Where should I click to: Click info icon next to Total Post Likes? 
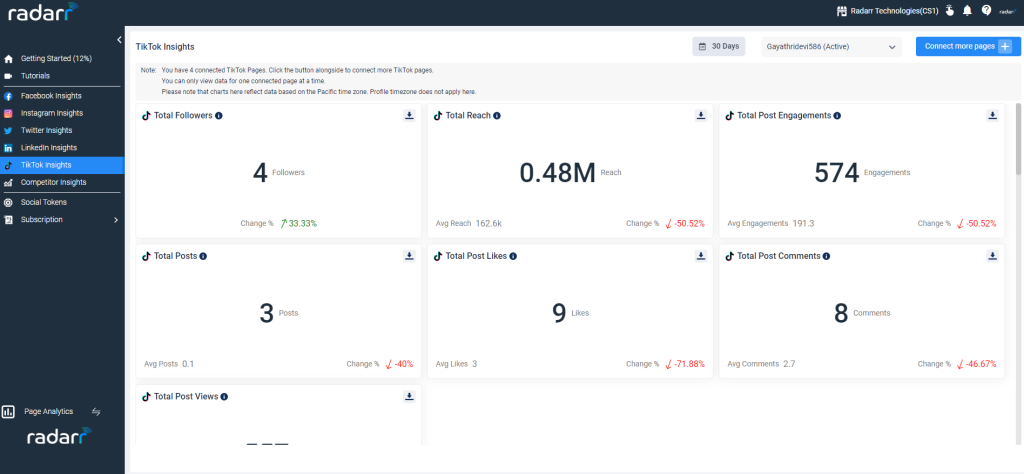(x=513, y=256)
